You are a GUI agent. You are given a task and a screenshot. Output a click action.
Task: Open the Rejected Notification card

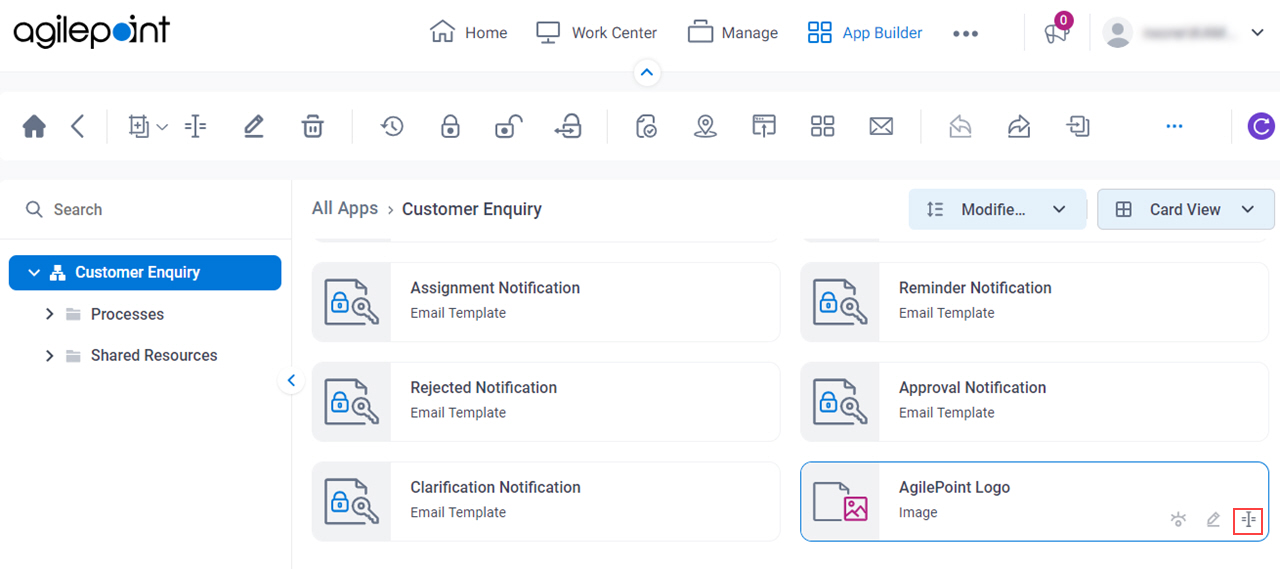(x=546, y=402)
